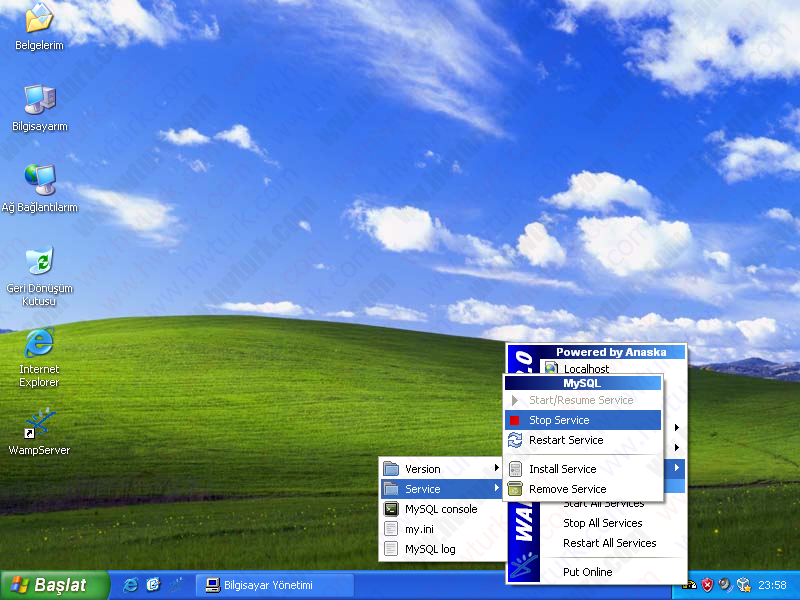This screenshot has height=600, width=800.
Task: Switch to Bilgisayar Yönetimi taskbar window
Action: 274,585
